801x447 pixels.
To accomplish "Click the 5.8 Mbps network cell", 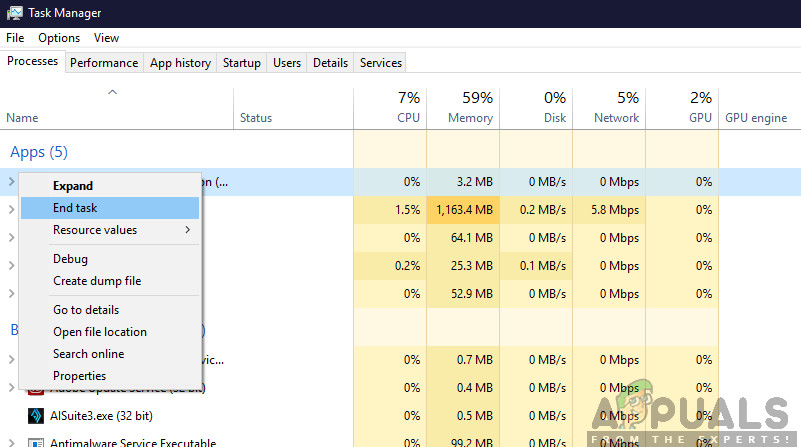I will (609, 209).
